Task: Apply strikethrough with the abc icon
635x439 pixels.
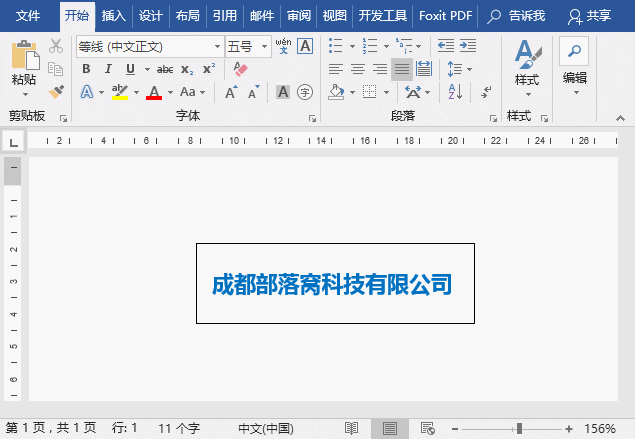Action: [165, 69]
